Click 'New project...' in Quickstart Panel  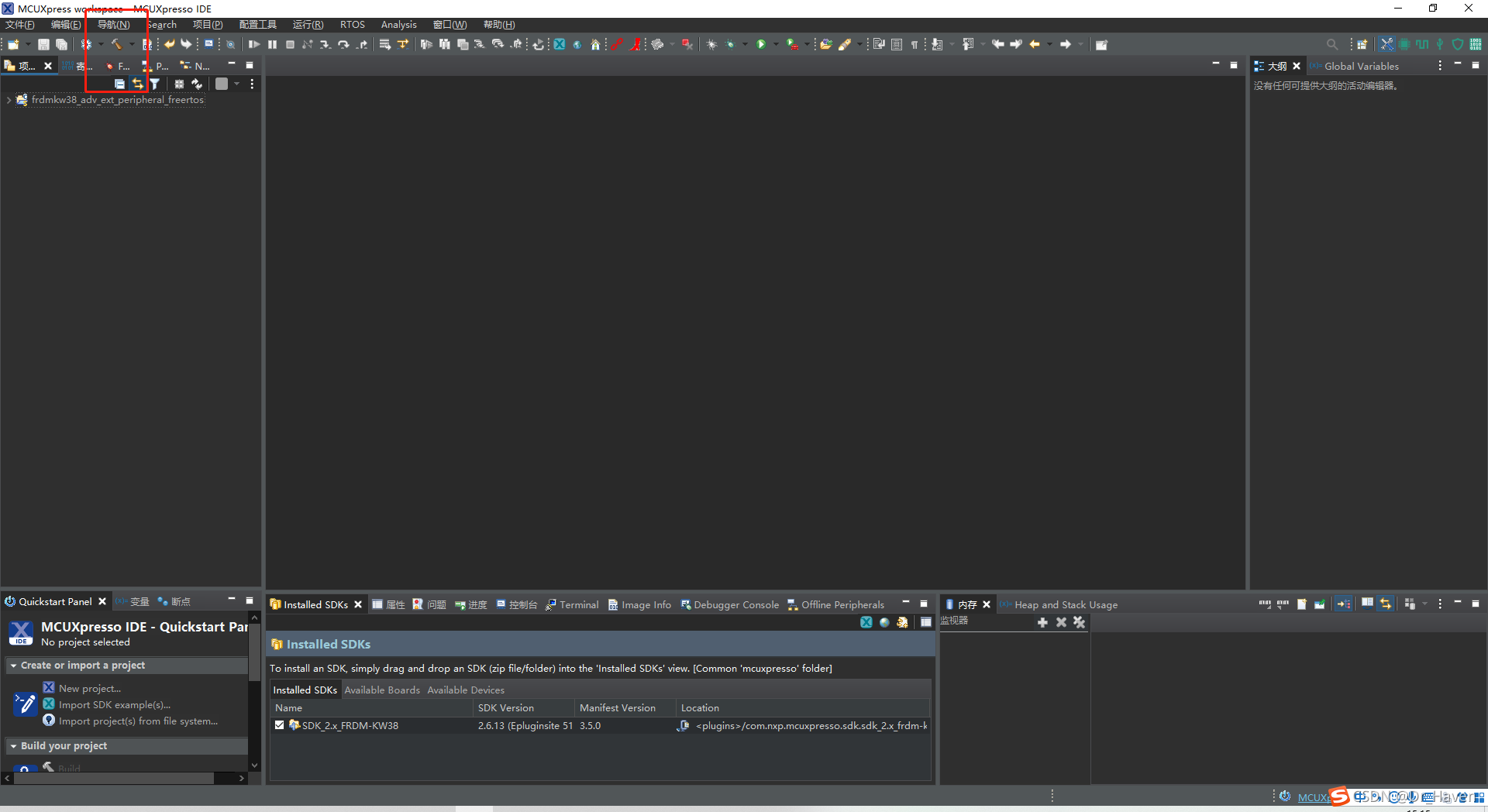[90, 688]
